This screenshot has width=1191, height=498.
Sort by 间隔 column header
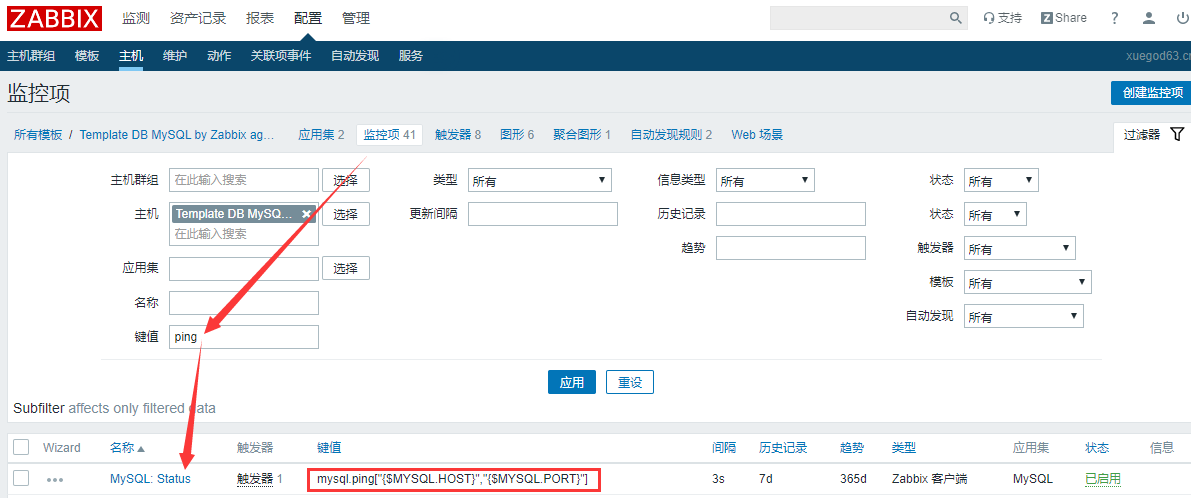724,448
